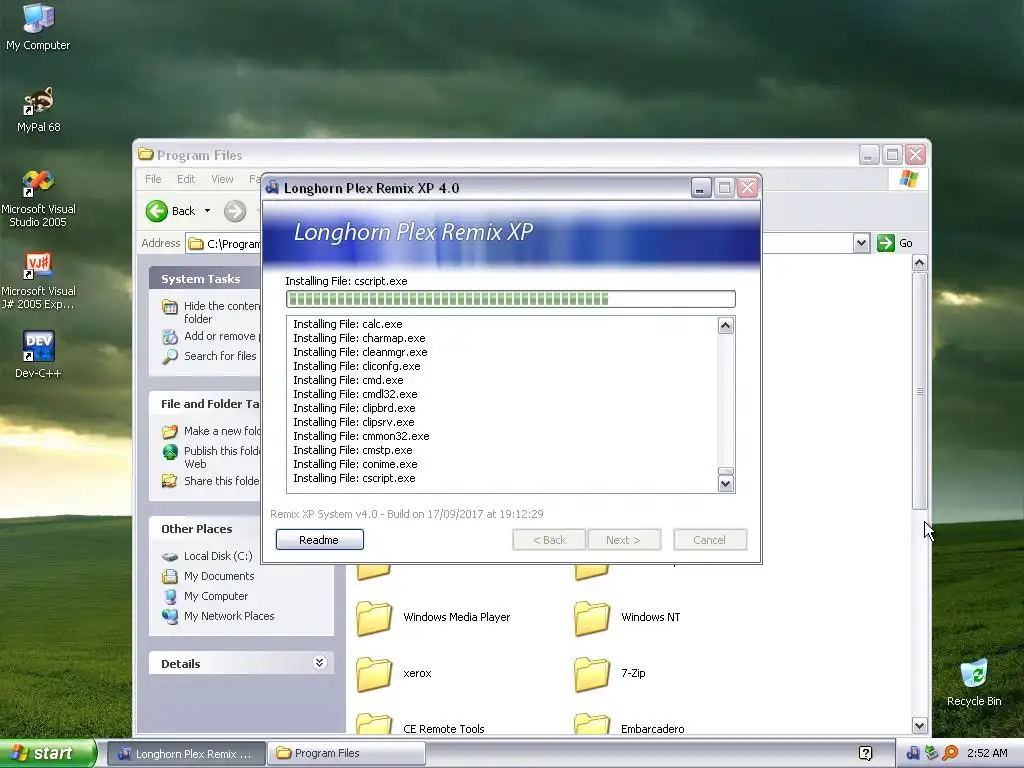The width and height of the screenshot is (1024, 768).
Task: Collapse the System Tasks panel header
Action: pos(204,279)
